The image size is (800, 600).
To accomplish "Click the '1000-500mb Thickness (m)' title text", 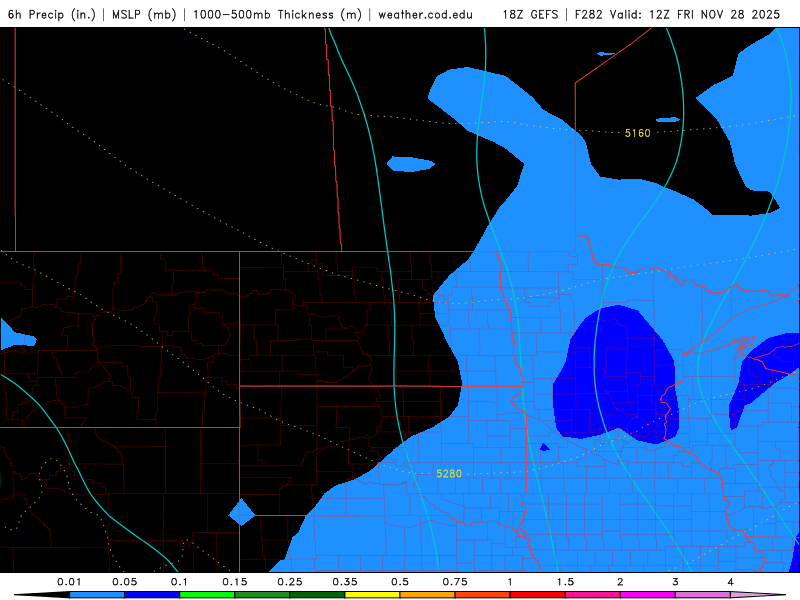I will click(x=277, y=14).
